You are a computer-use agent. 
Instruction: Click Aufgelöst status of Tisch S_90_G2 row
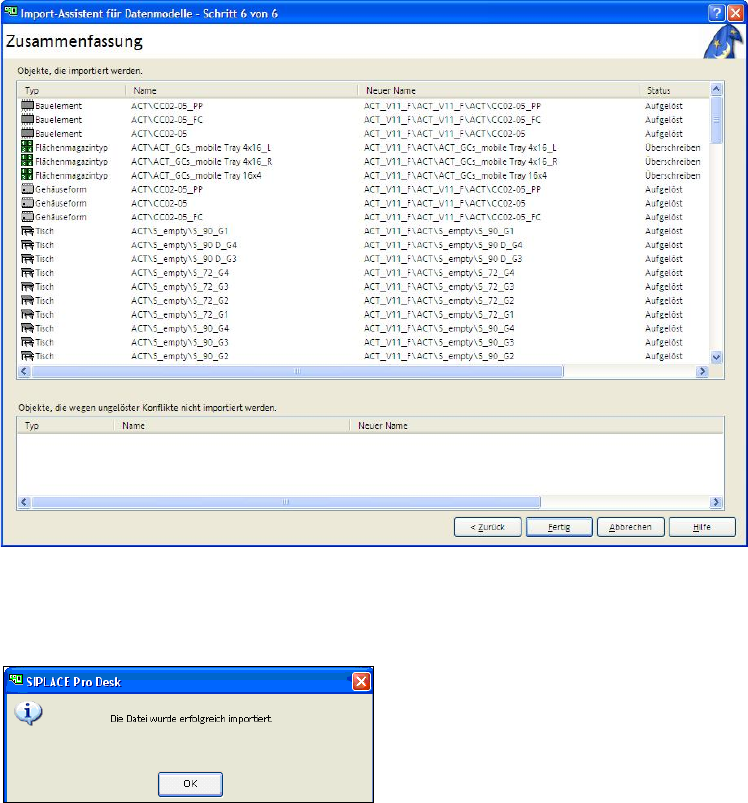pyautogui.click(x=664, y=356)
